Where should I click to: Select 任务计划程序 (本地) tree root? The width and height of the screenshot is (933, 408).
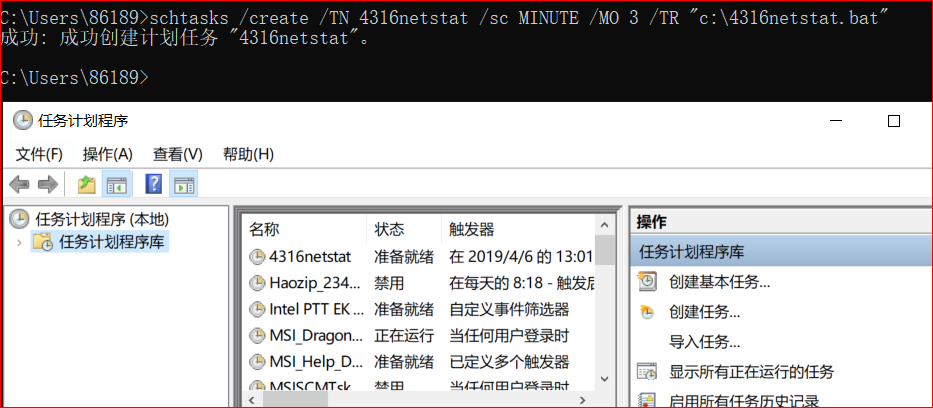pyautogui.click(x=102, y=219)
